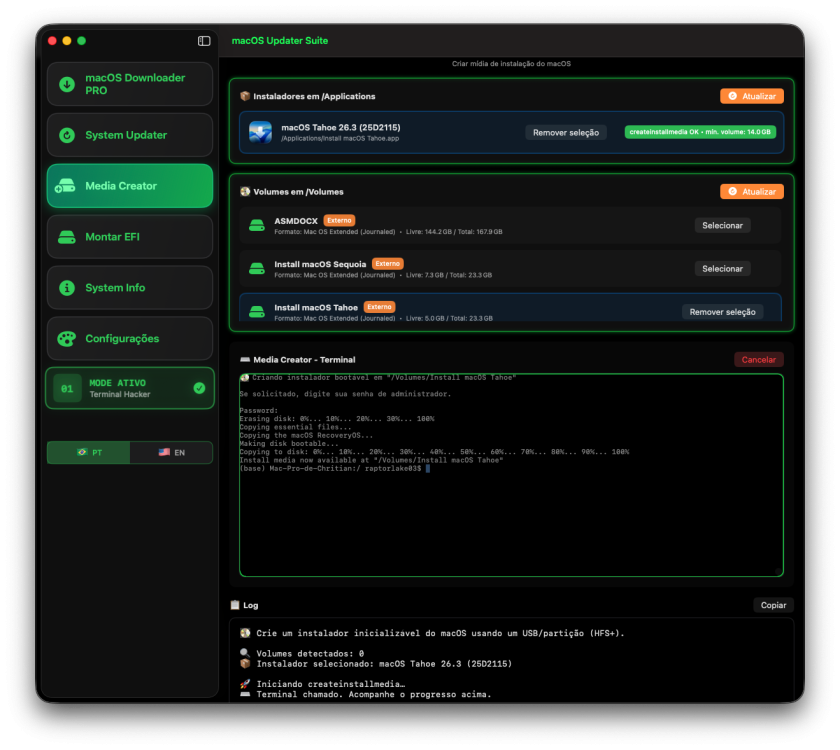Click the rocket icon in the log

pyautogui.click(x=245, y=684)
